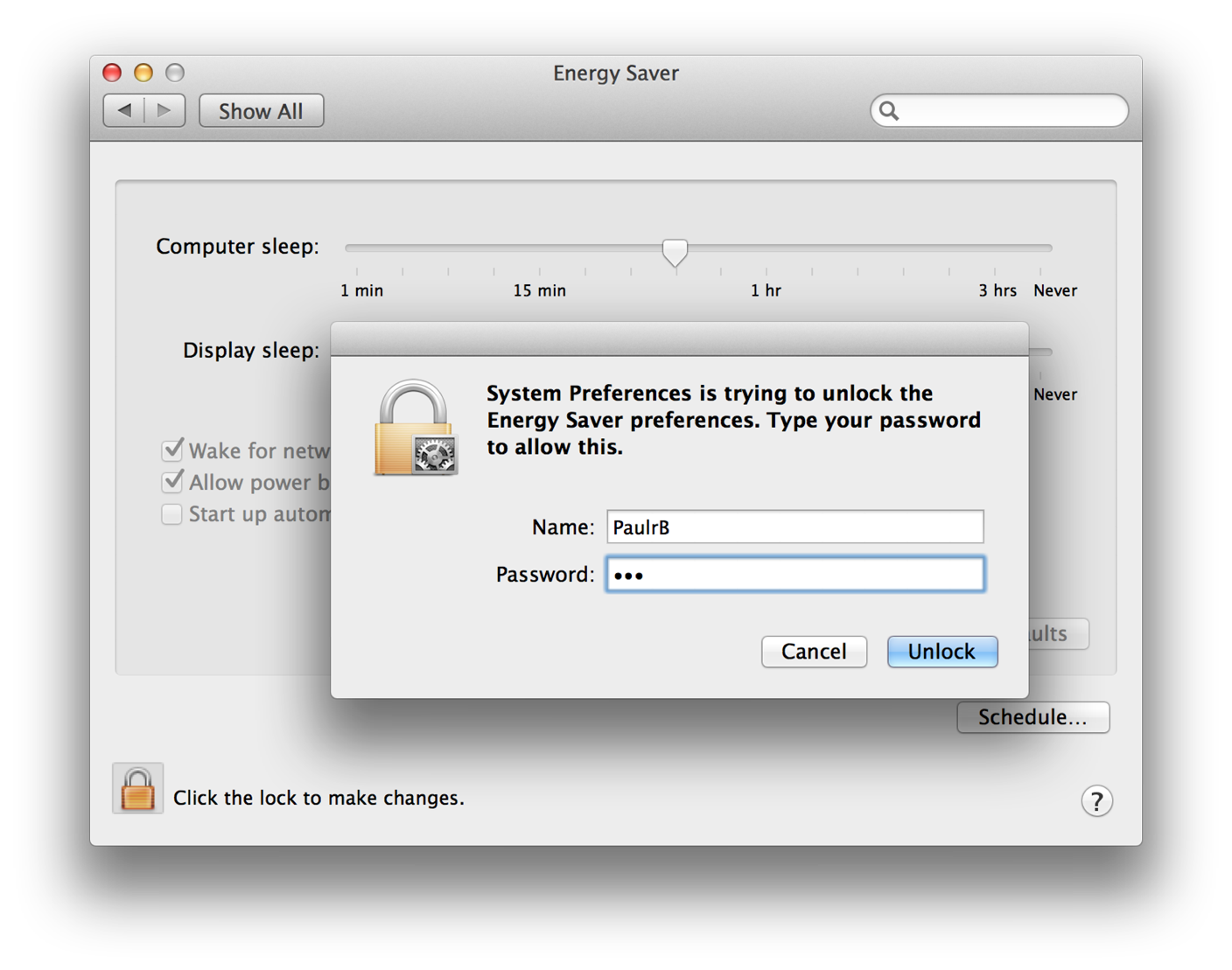Image resolution: width=1232 pixels, height=970 pixels.
Task: Click the forward navigation arrow
Action: pos(164,110)
